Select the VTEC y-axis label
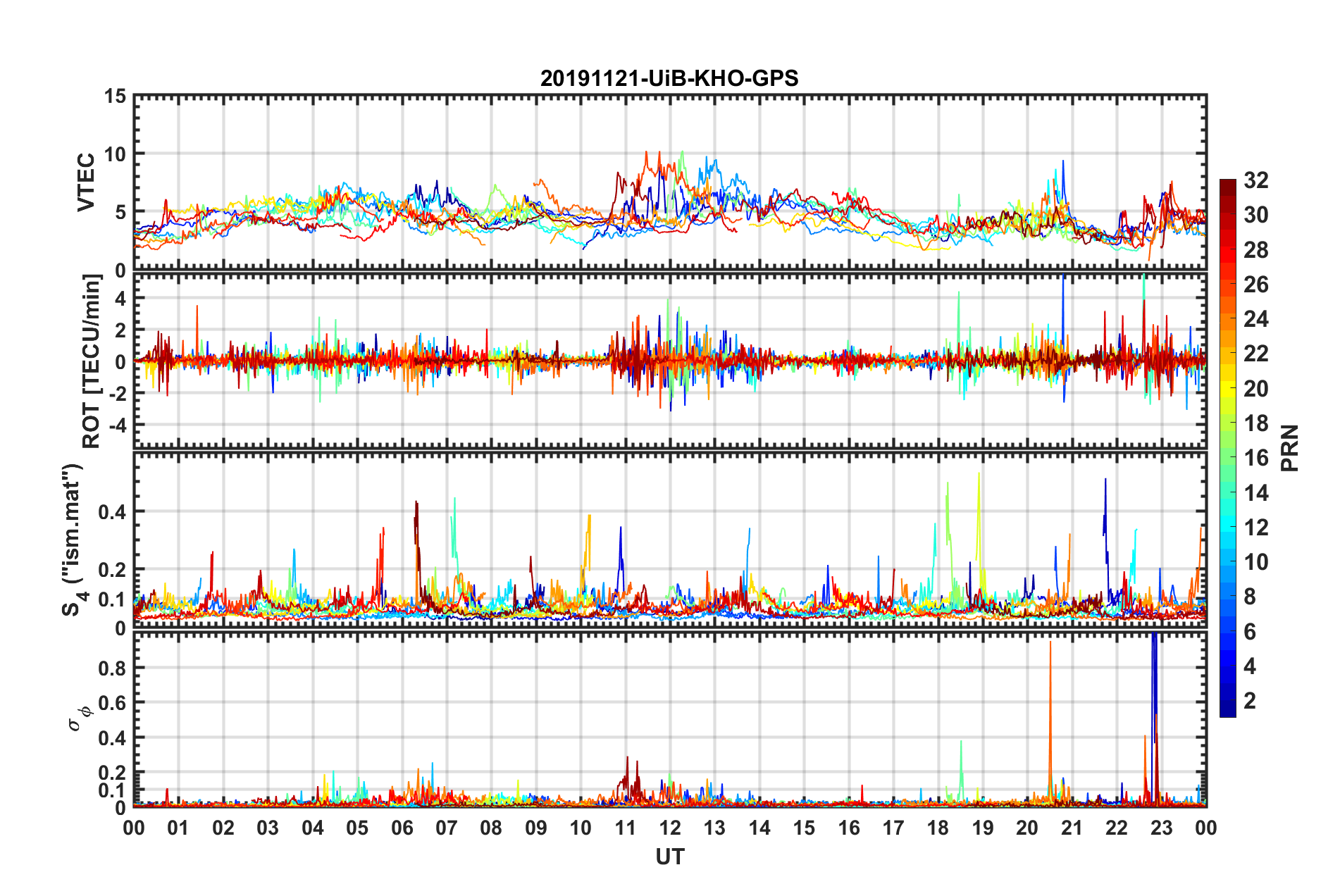Screen dimensions: 1340x896 tap(86, 182)
